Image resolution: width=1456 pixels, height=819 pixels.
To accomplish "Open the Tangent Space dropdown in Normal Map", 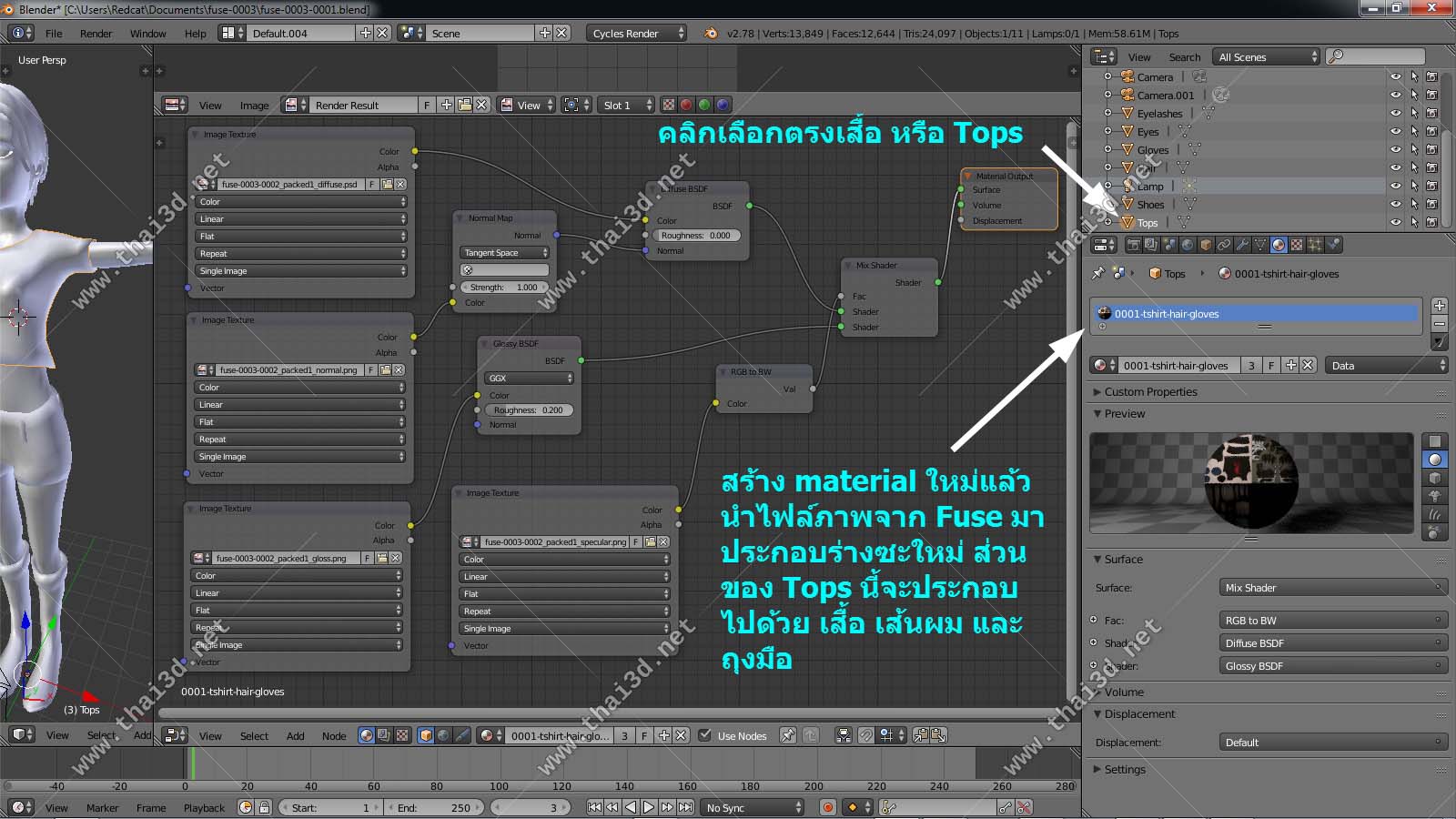I will [505, 253].
